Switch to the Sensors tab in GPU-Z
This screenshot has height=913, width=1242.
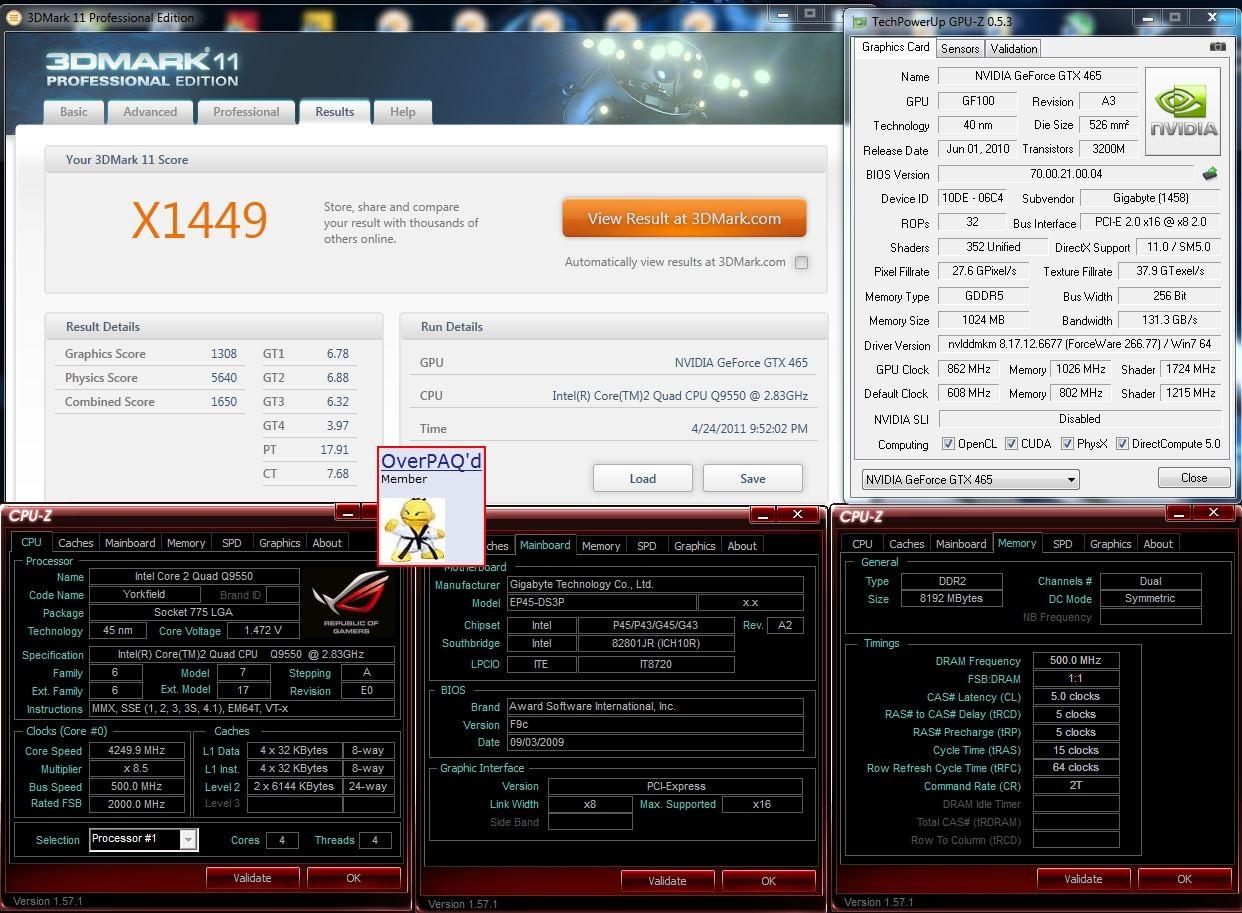tap(960, 48)
